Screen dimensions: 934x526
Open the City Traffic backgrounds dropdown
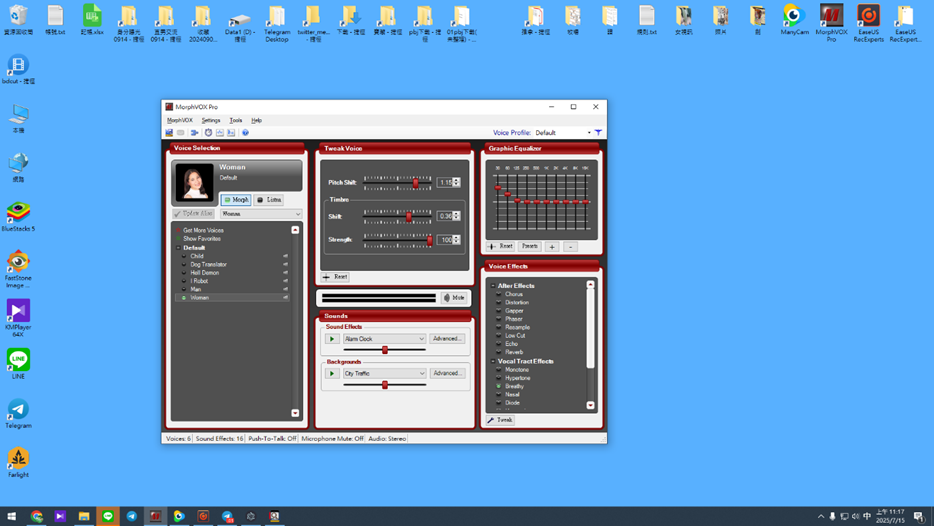384,374
